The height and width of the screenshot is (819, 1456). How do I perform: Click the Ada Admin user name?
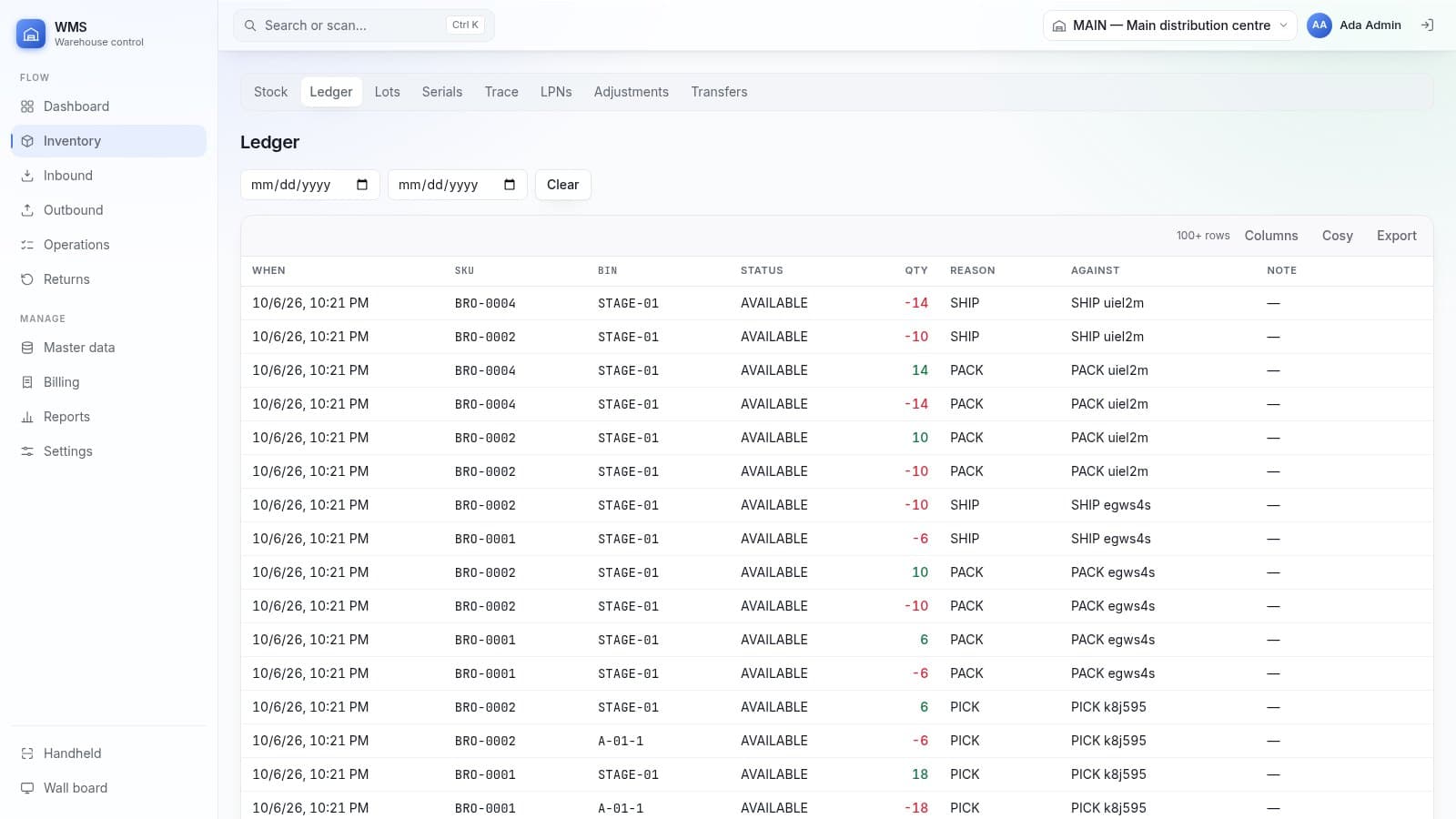(x=1370, y=25)
